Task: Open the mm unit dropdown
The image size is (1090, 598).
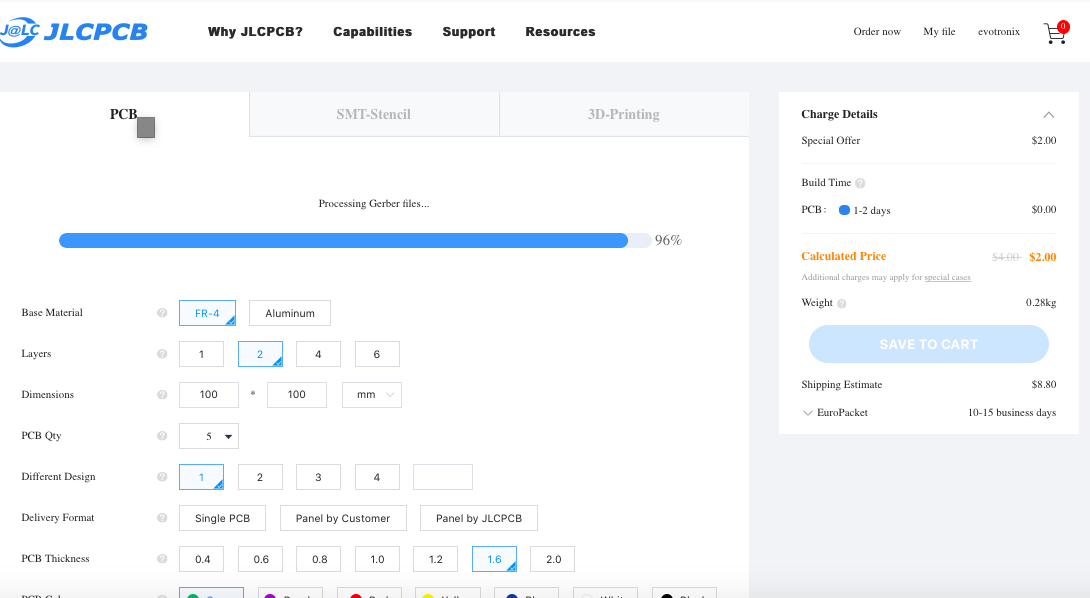Action: pyautogui.click(x=372, y=395)
